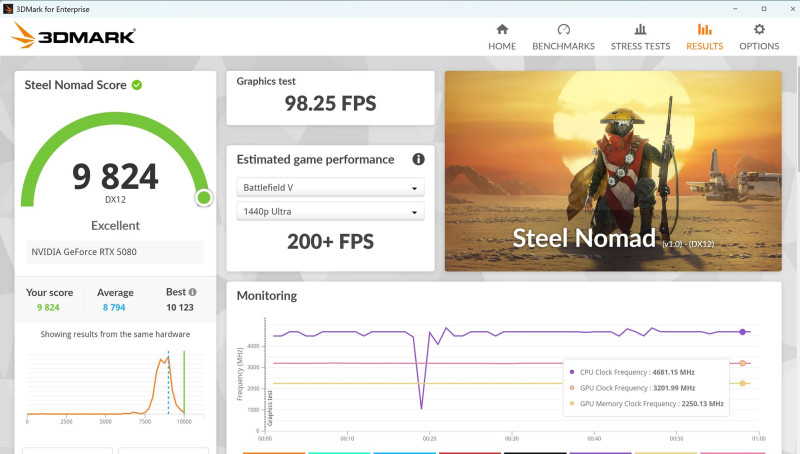Click the Options gear icon
The height and width of the screenshot is (454, 800).
tap(759, 29)
